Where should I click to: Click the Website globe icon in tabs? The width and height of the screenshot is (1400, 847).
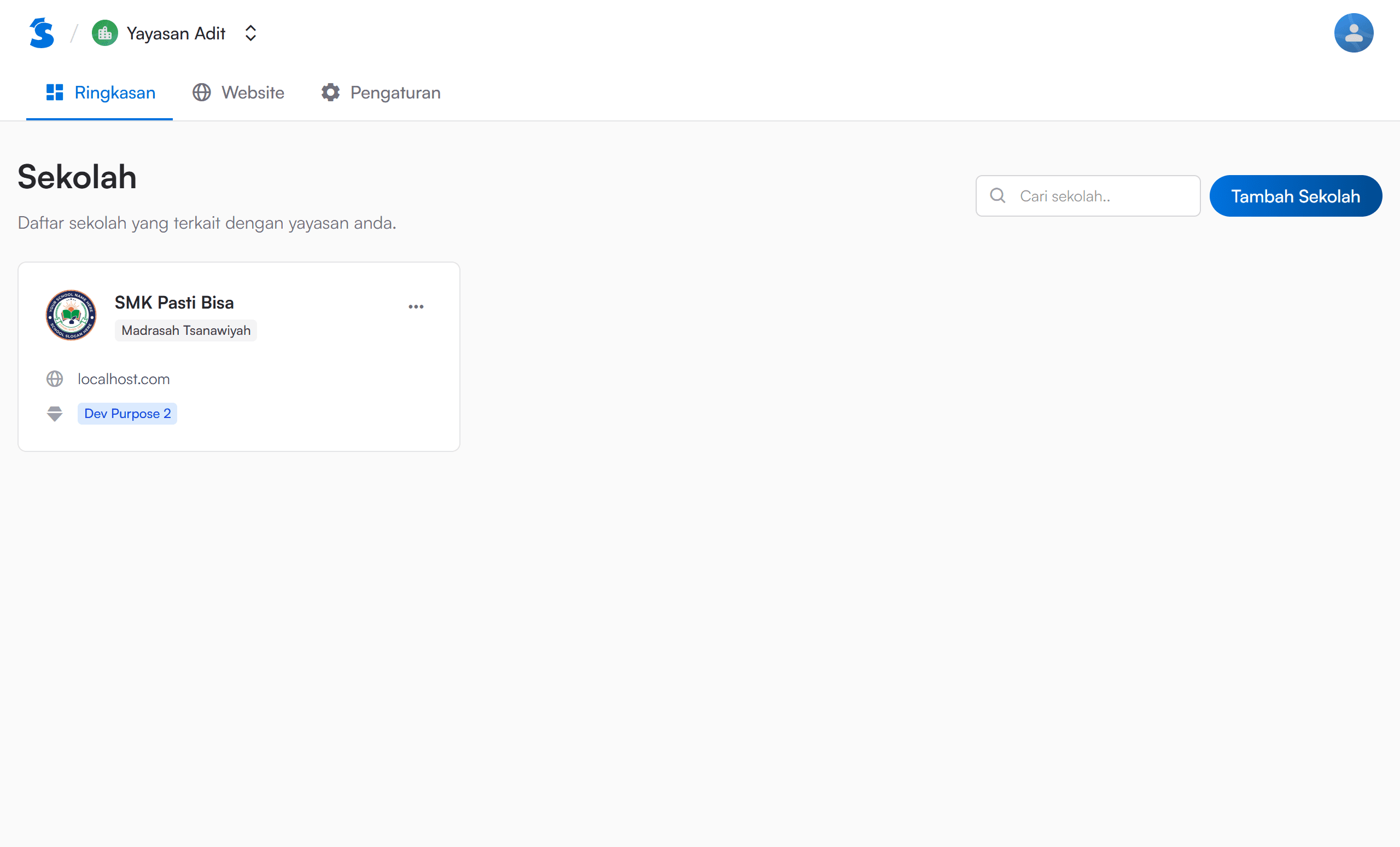tap(201, 92)
